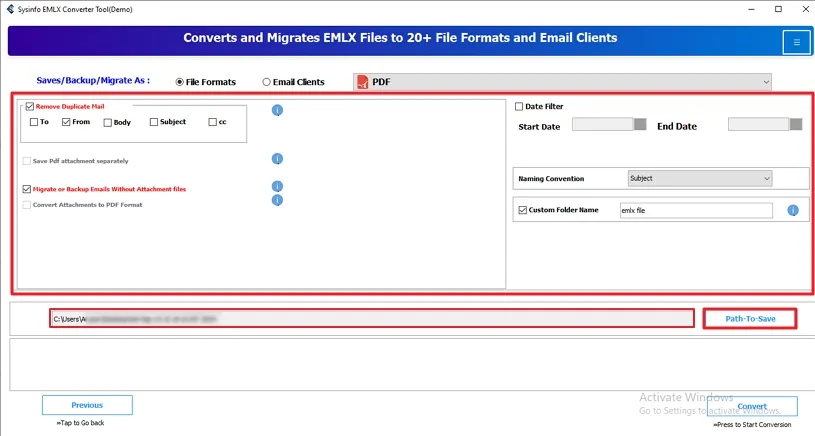
Task: Open the hamburger menu in the banner
Action: pyautogui.click(x=796, y=42)
